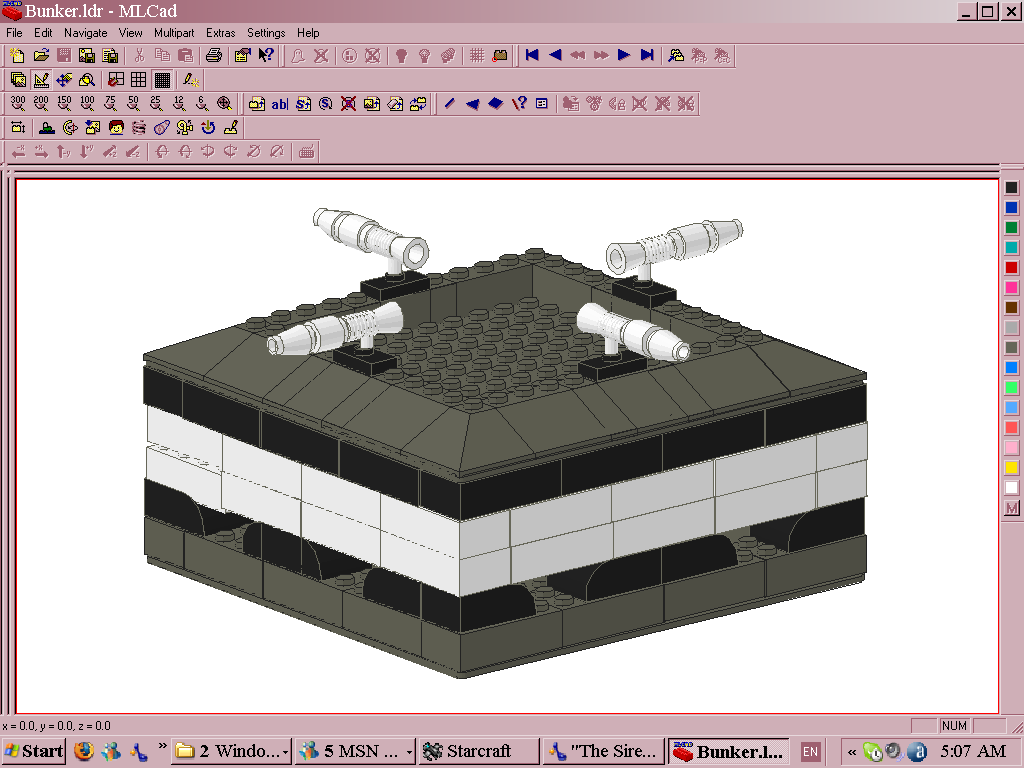Click the EN language indicator

tap(810, 752)
